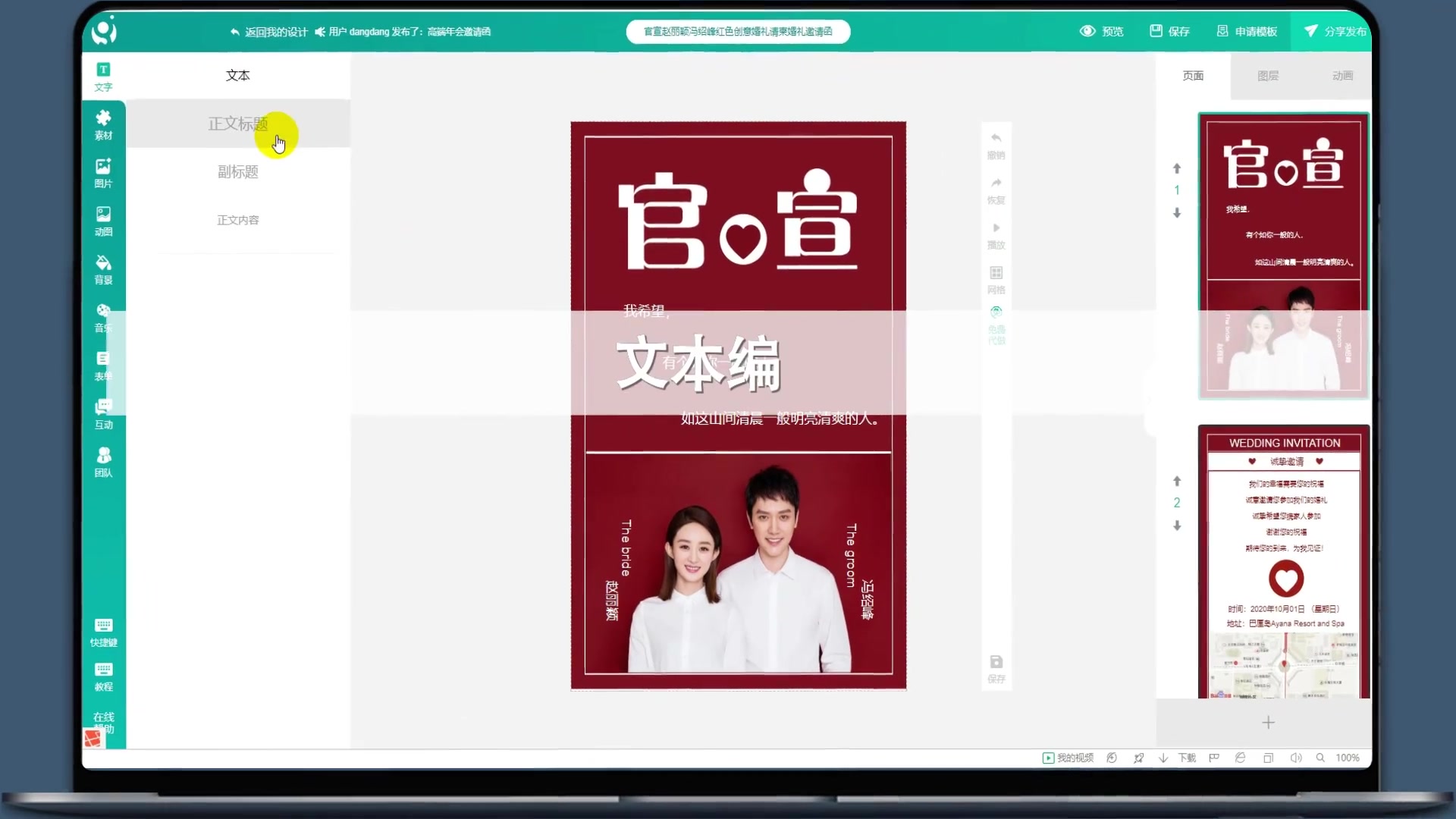The width and height of the screenshot is (1456, 819).
Task: Open the 音乐 music panel
Action: pyautogui.click(x=103, y=318)
